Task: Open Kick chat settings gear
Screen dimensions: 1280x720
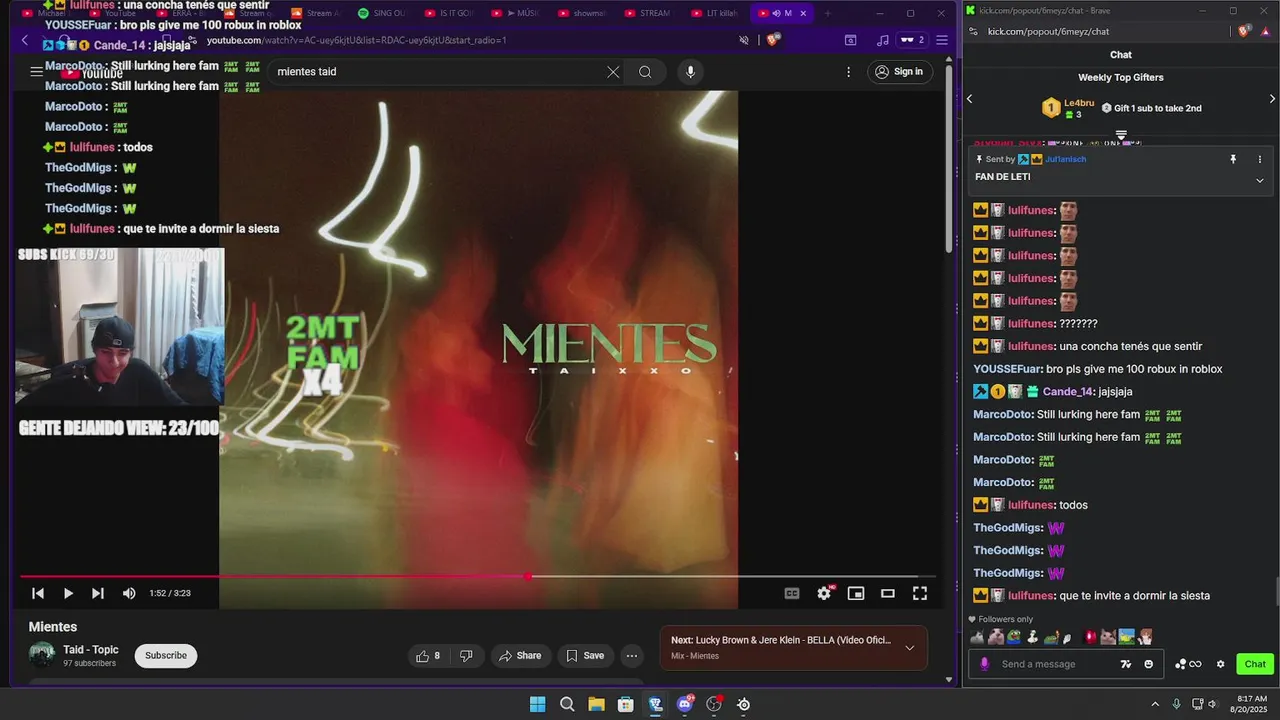Action: point(1220,664)
